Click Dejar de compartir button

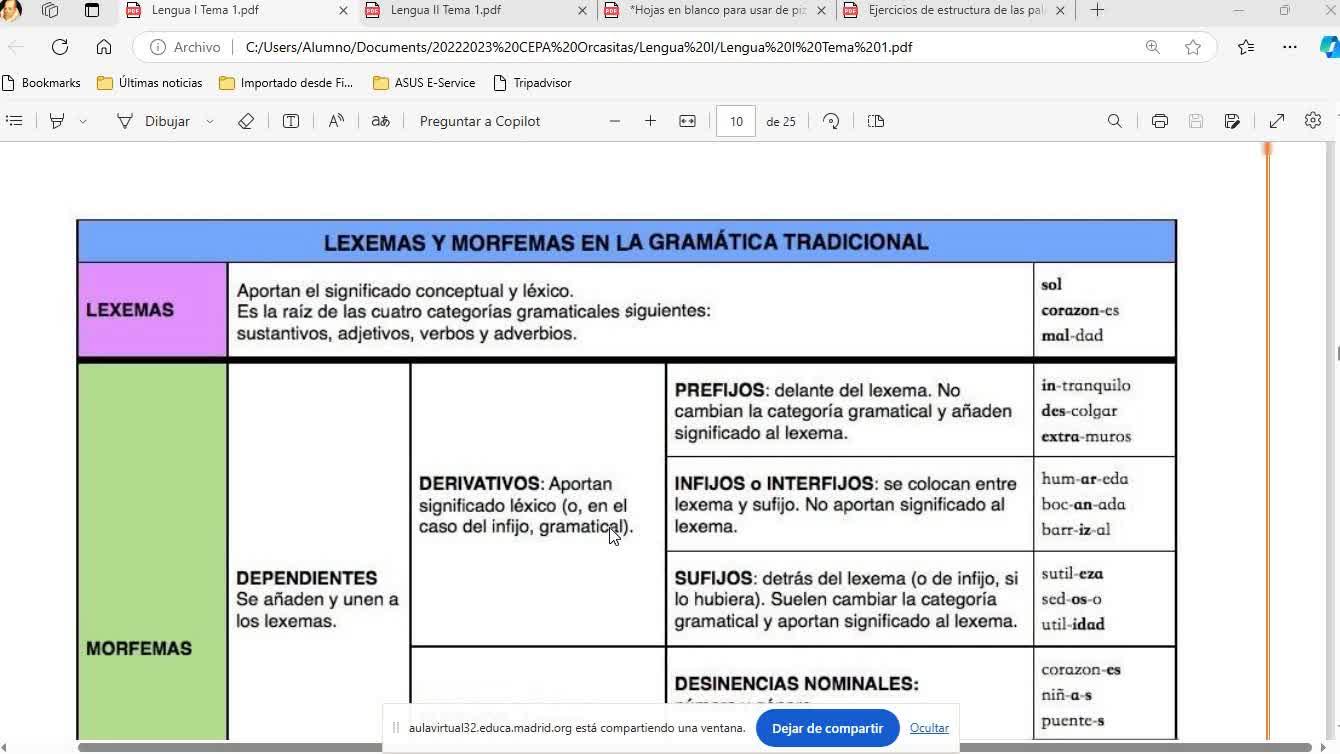click(827, 728)
